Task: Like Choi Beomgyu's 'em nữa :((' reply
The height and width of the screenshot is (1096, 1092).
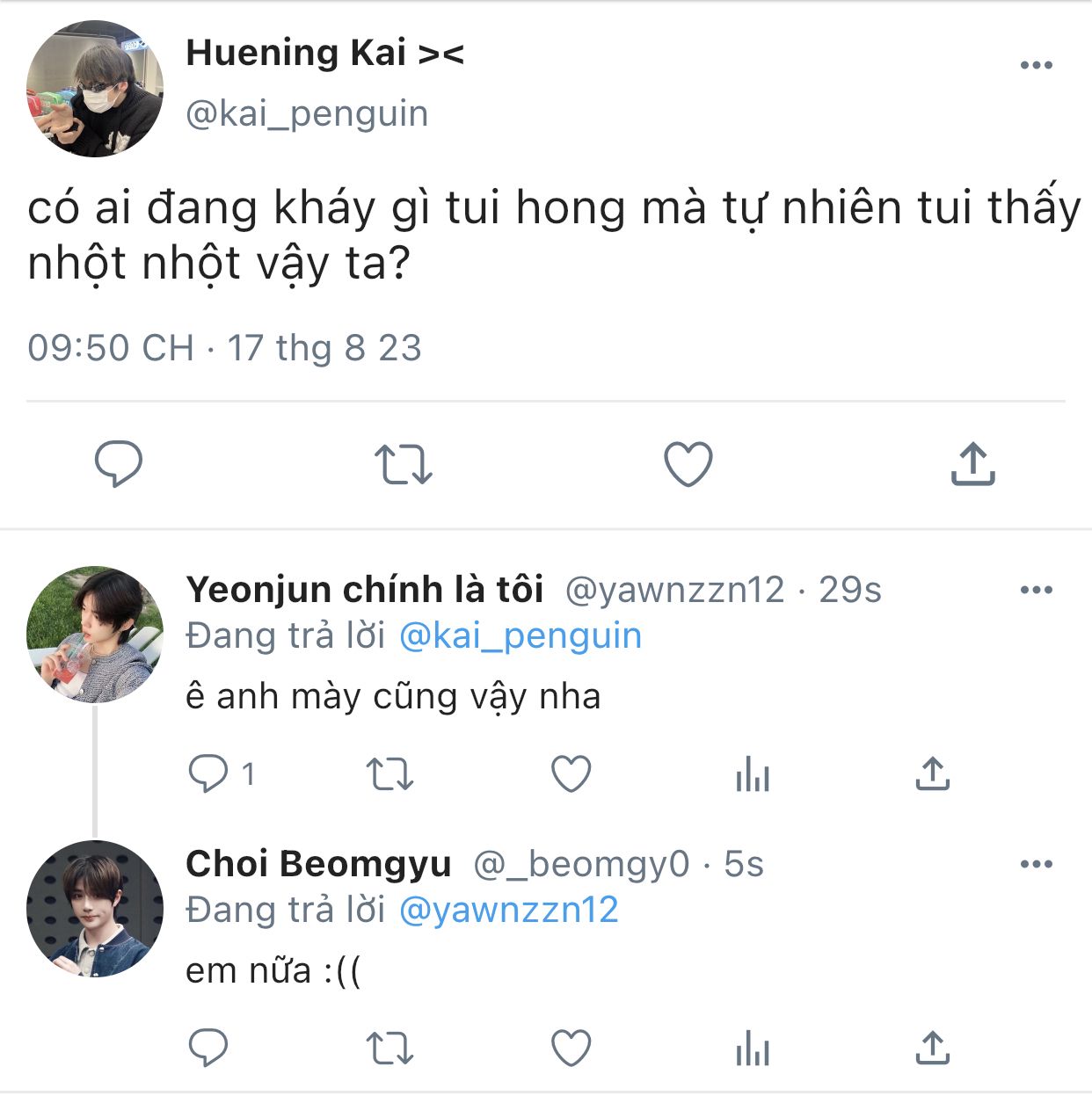Action: point(571,1048)
